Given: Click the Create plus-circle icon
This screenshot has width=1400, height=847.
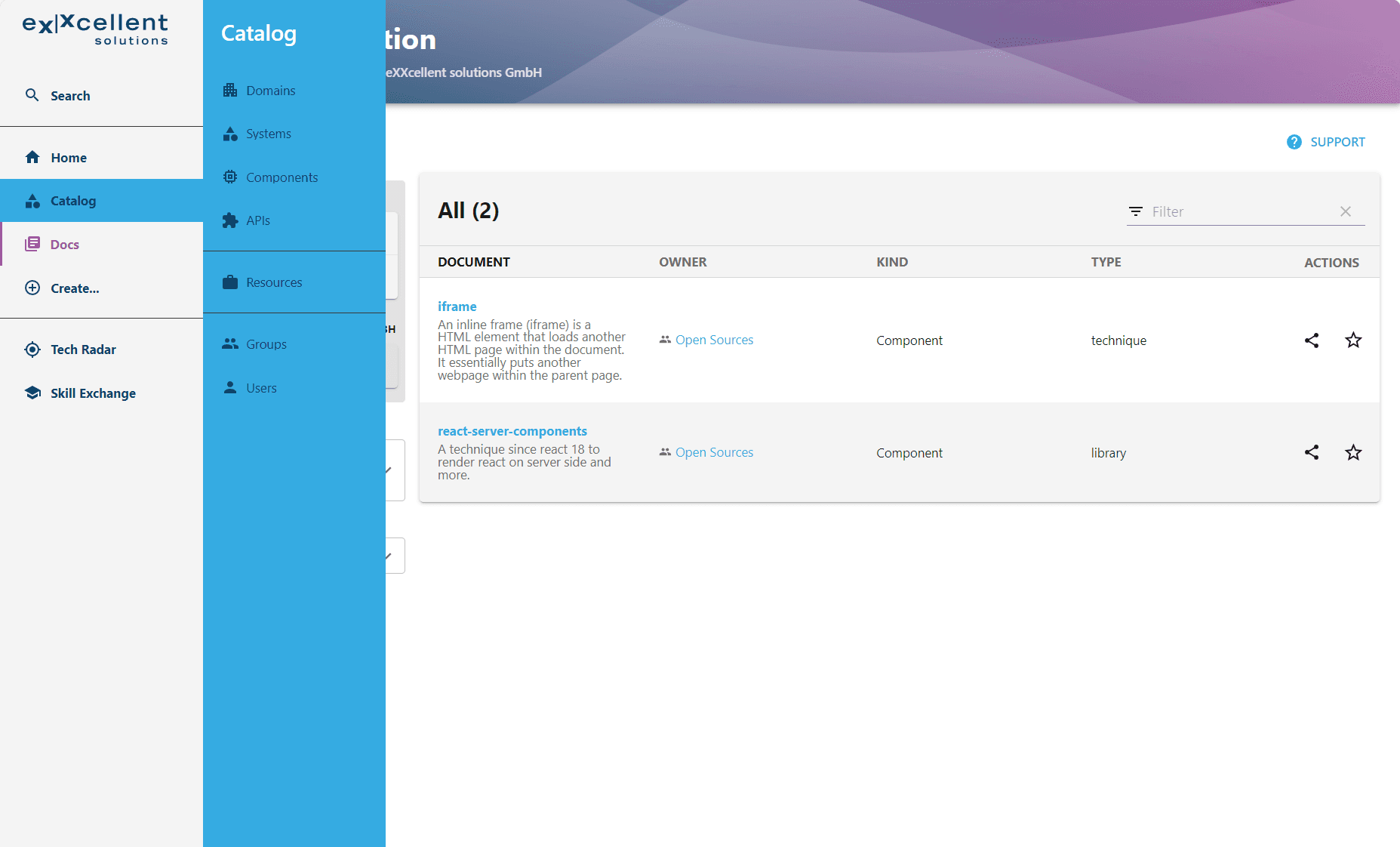Looking at the screenshot, I should click(32, 288).
